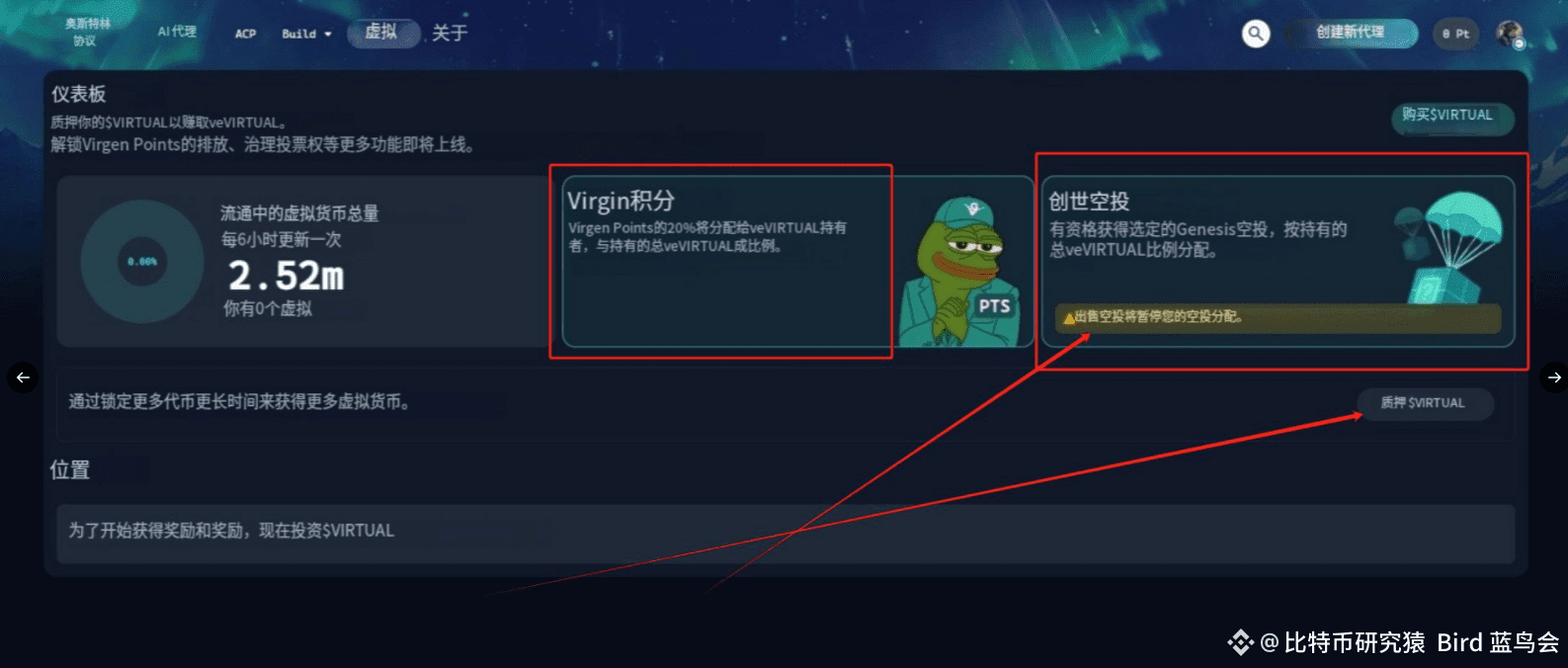Screen dimensions: 1568x668
Task: Expand the Build dropdown menu
Action: click(306, 34)
